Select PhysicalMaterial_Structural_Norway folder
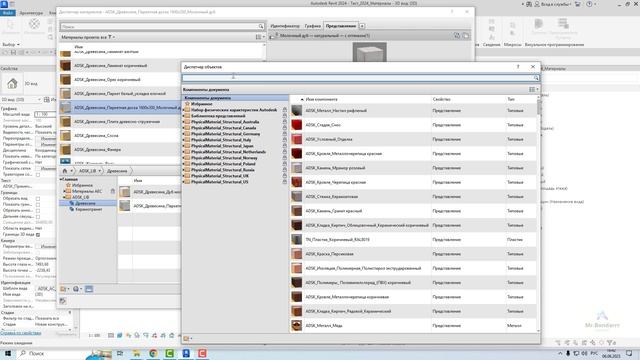The height and width of the screenshot is (360, 640). 224,158
